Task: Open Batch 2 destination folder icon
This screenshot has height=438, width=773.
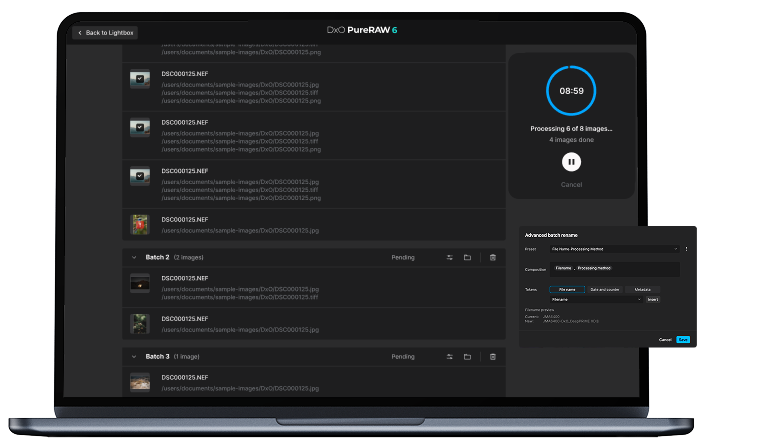Action: point(467,257)
